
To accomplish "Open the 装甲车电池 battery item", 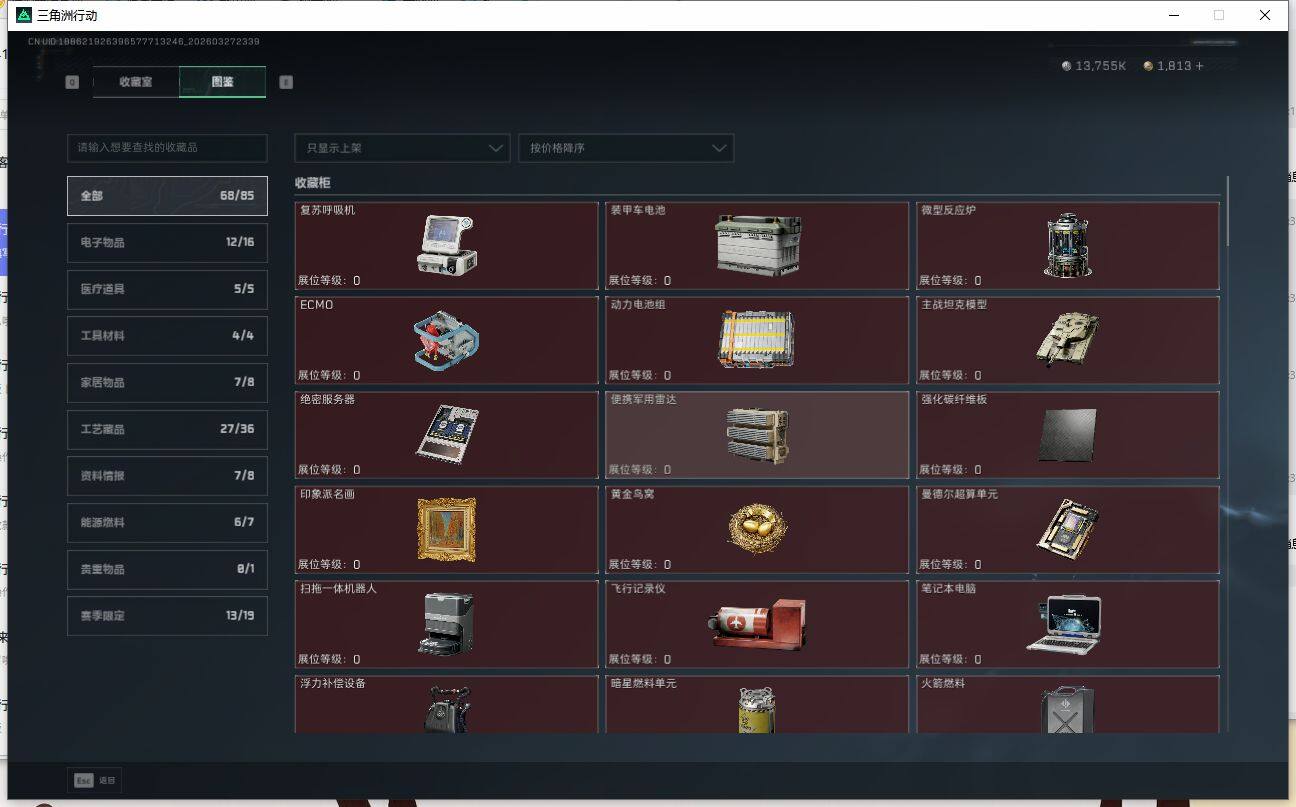I will click(x=757, y=245).
